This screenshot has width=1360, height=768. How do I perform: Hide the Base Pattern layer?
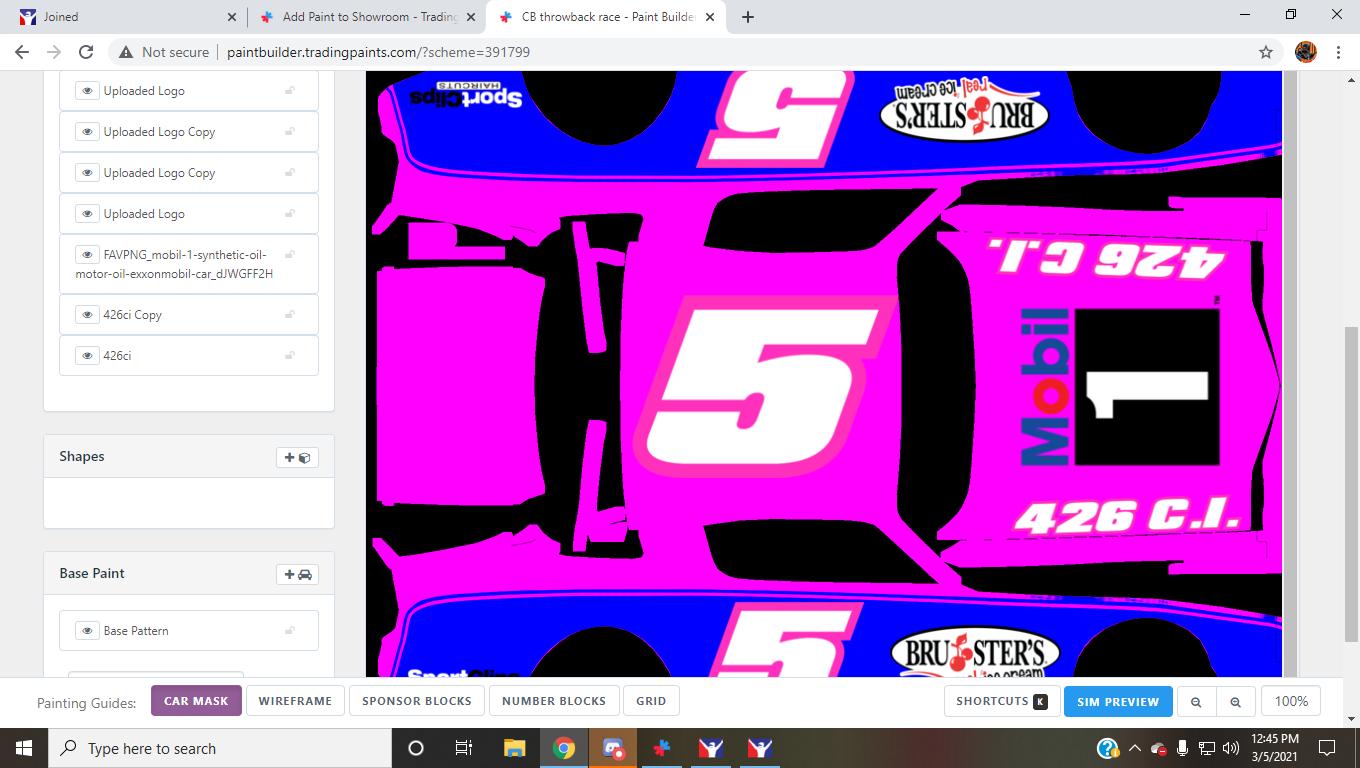(87, 631)
